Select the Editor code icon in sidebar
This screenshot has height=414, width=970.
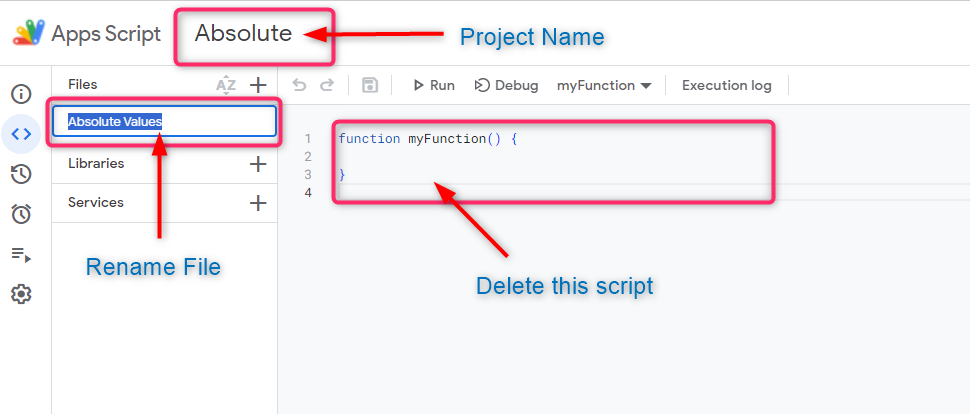click(21, 134)
